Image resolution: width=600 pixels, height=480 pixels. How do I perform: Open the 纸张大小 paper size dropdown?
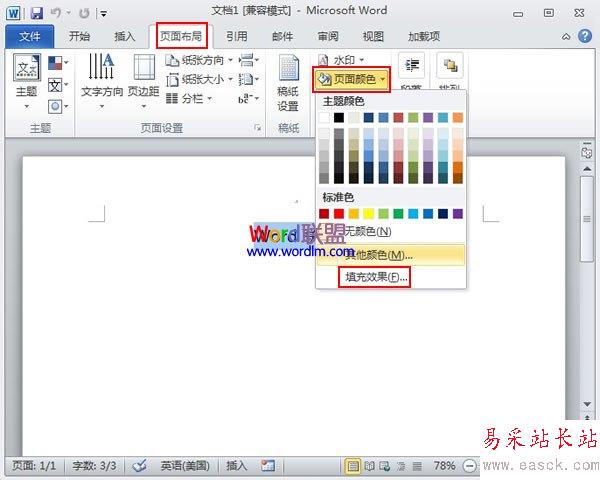[199, 79]
